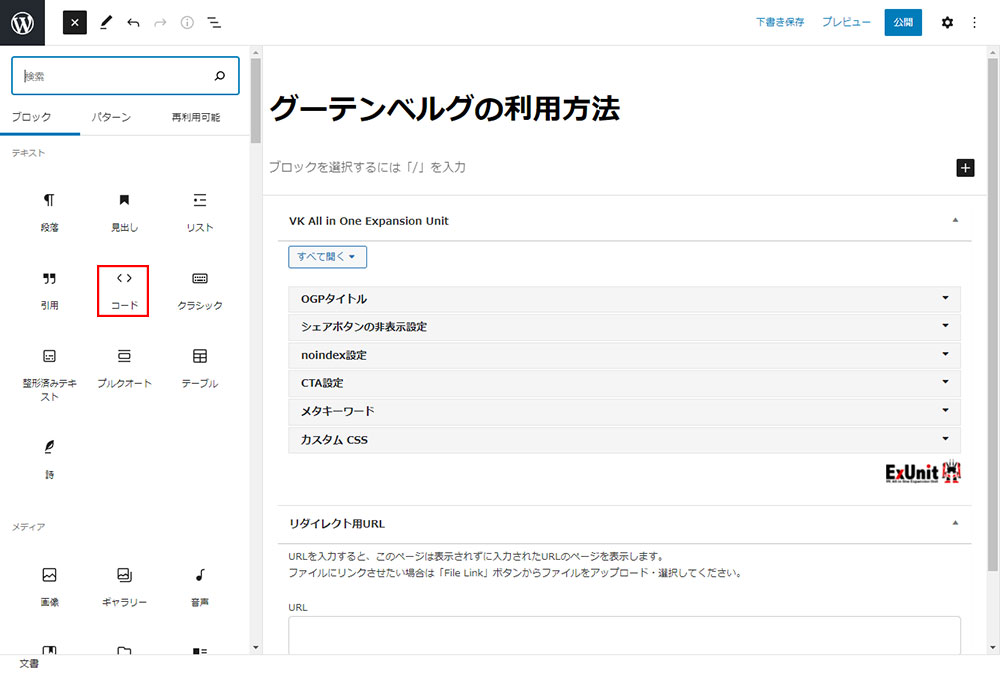The height and width of the screenshot is (673, 1000).
Task: Add block with black plus button
Action: (965, 167)
